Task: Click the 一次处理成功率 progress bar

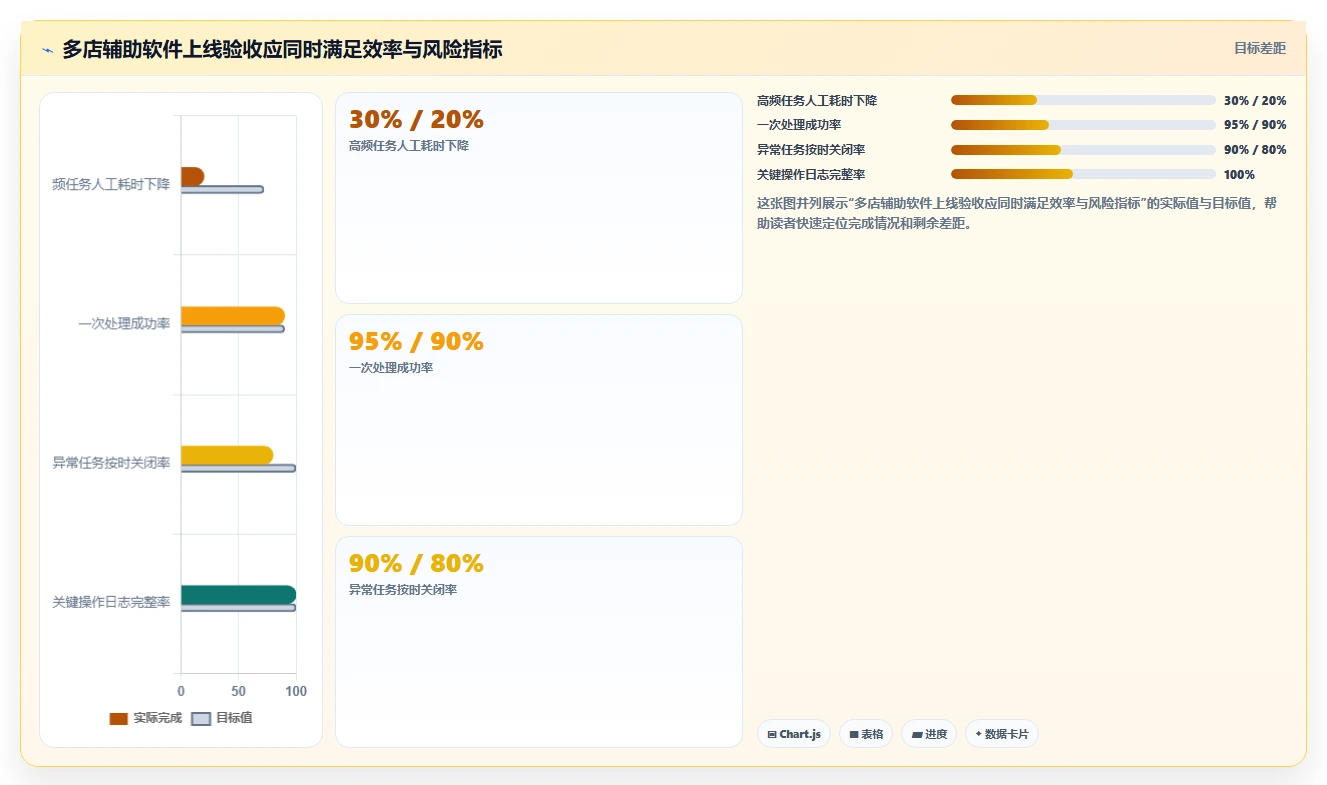Action: coord(1083,125)
